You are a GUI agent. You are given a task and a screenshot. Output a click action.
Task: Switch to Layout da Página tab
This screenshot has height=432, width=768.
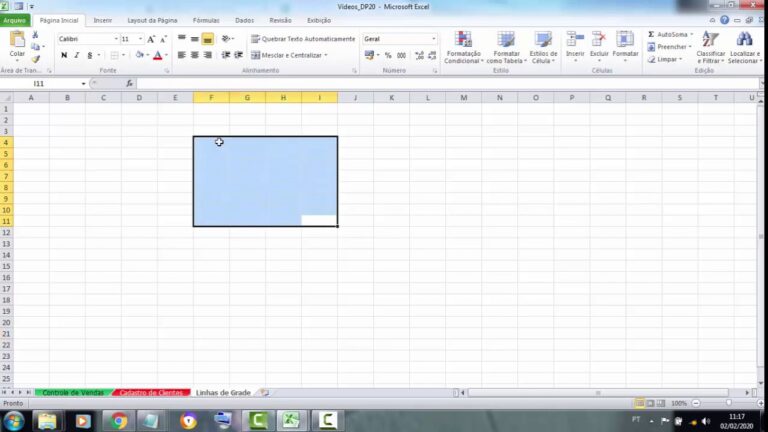coord(152,21)
